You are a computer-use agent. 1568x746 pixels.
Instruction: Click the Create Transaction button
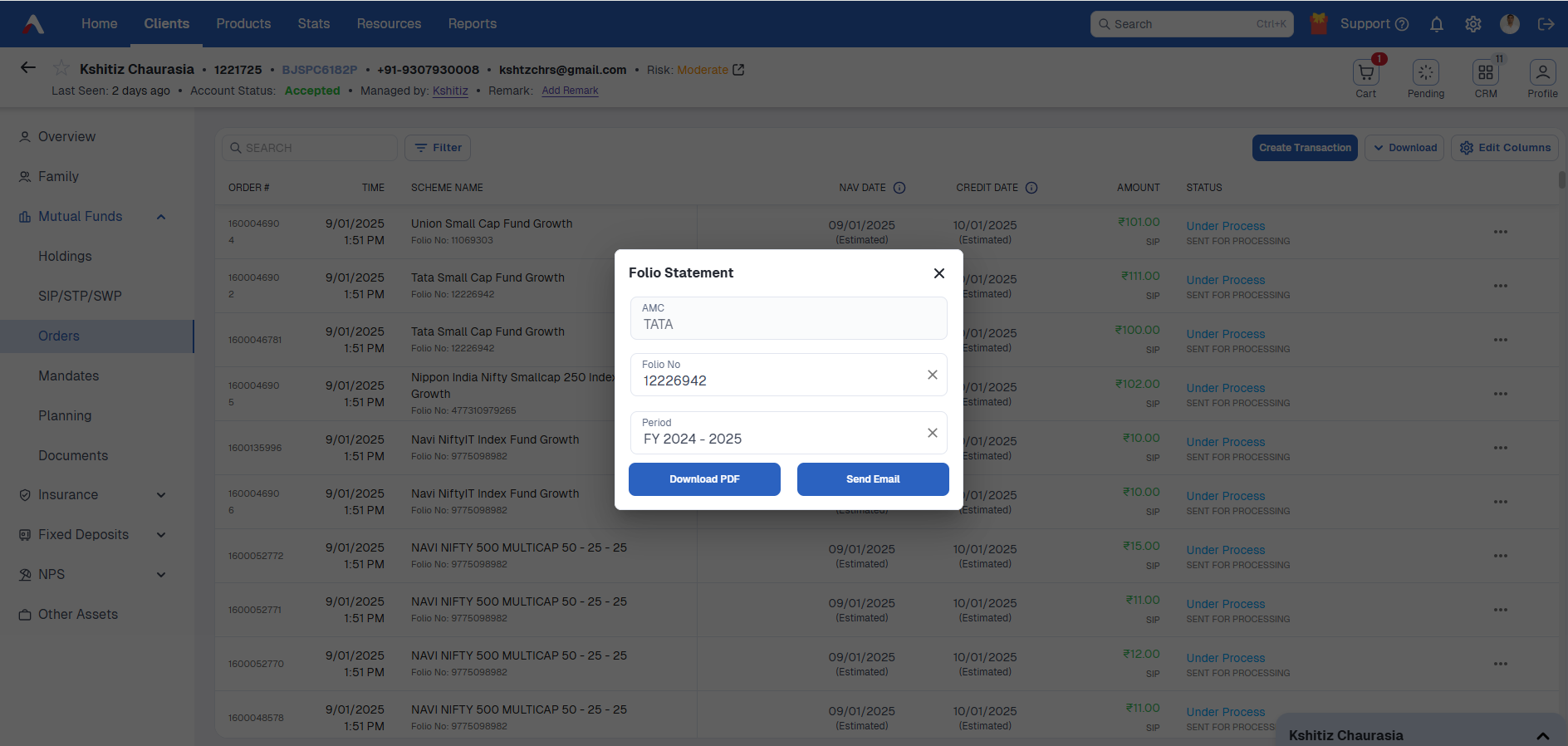(x=1305, y=148)
